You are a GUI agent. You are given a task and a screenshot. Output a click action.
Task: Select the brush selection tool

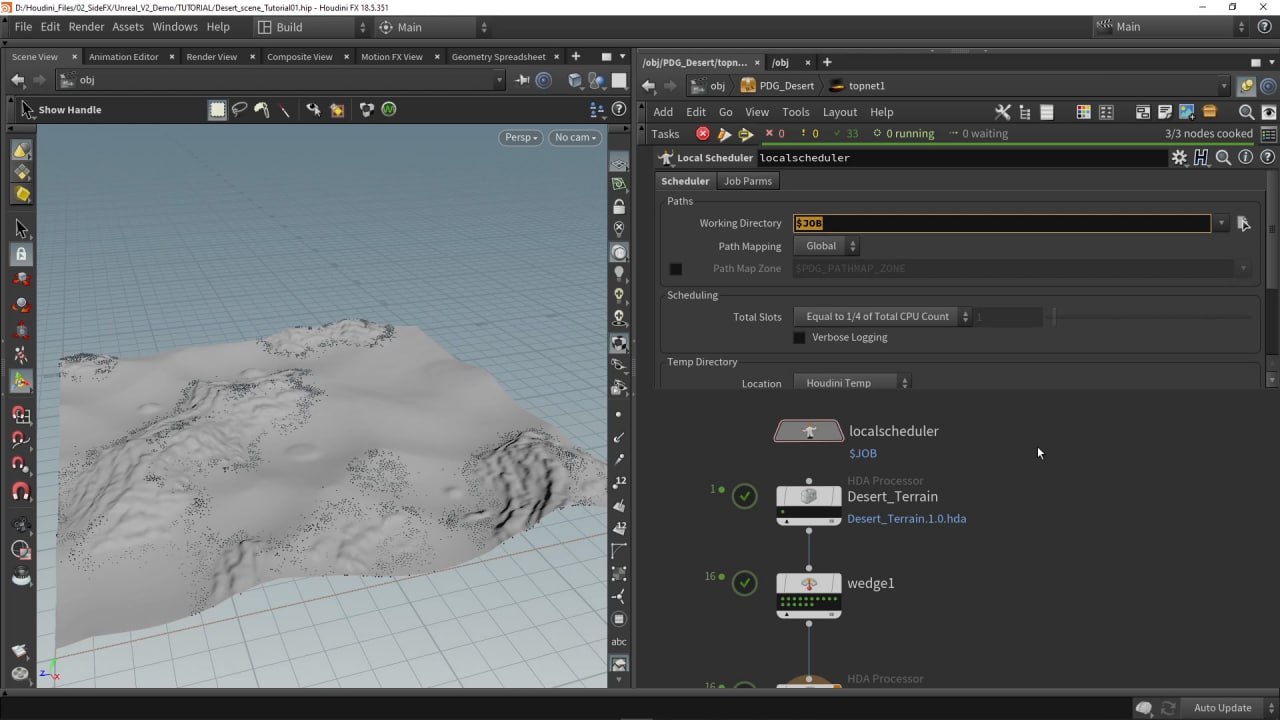pyautogui.click(x=262, y=110)
